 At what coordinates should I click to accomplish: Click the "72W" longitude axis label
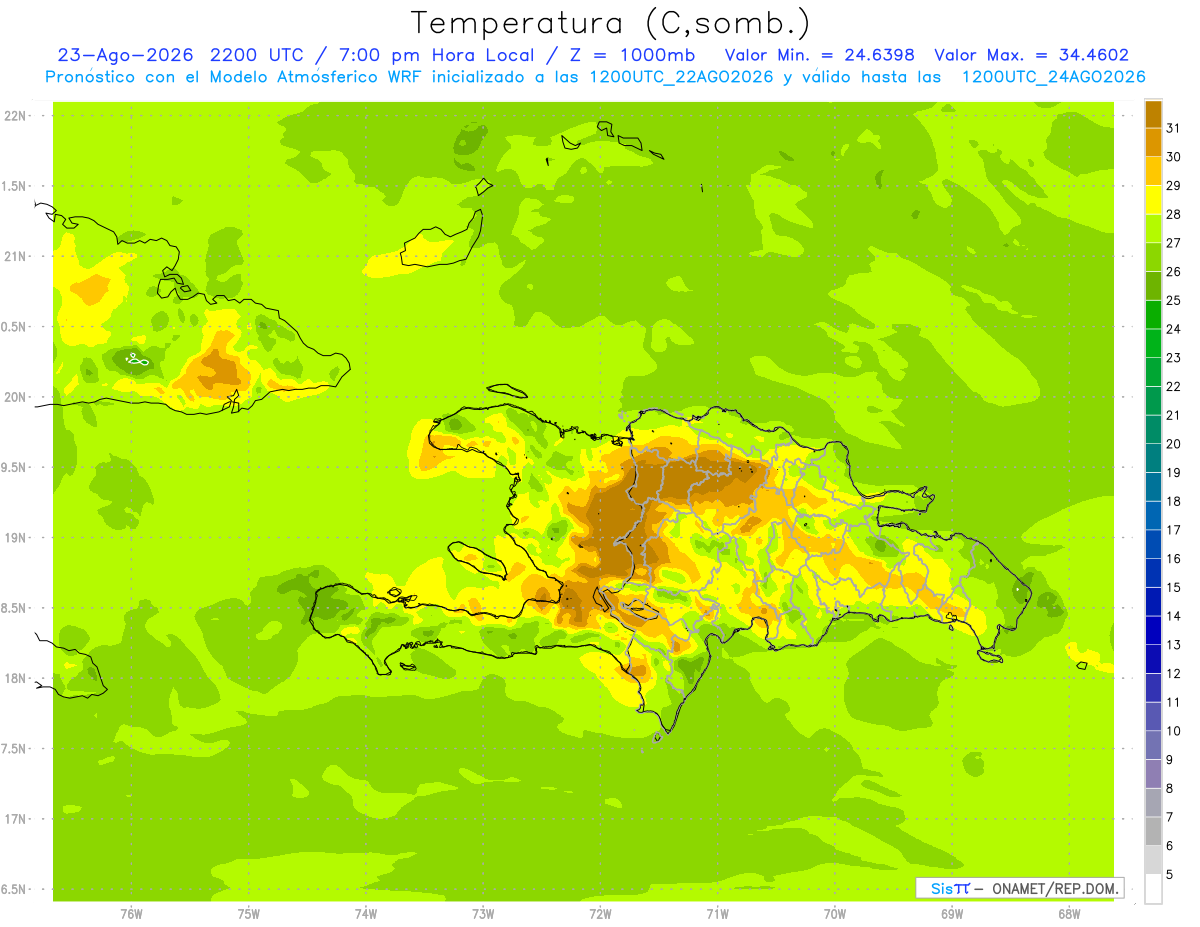click(x=600, y=914)
